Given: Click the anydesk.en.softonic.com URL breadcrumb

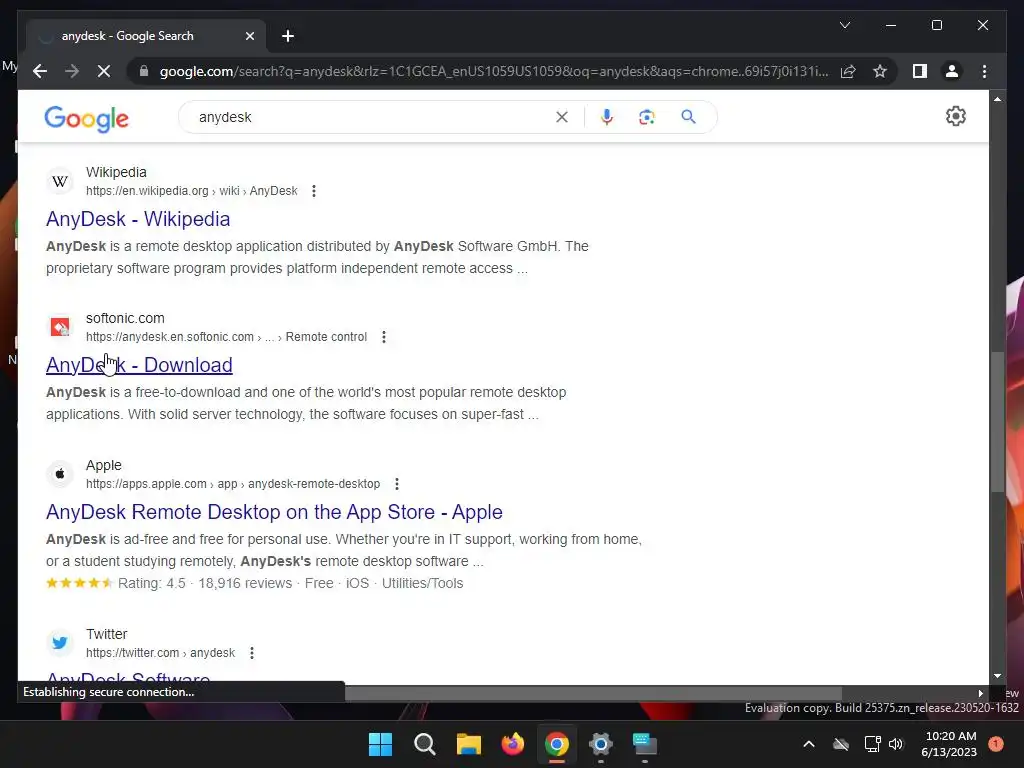Looking at the screenshot, I should point(227,337).
